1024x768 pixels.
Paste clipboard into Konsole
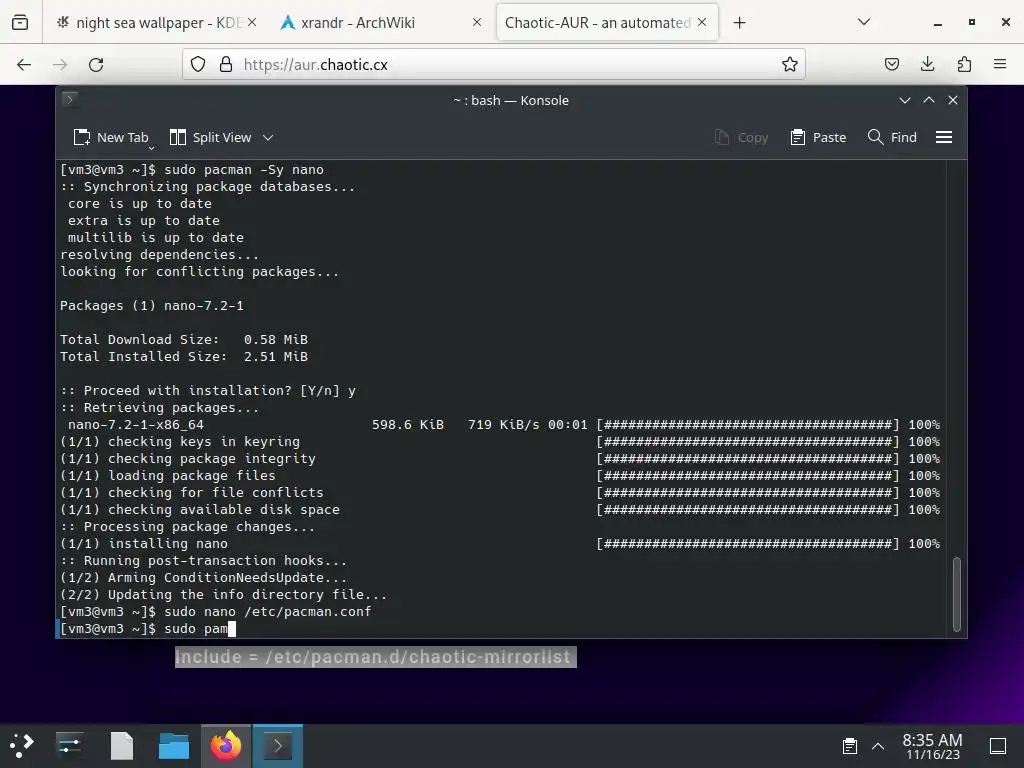pos(818,138)
